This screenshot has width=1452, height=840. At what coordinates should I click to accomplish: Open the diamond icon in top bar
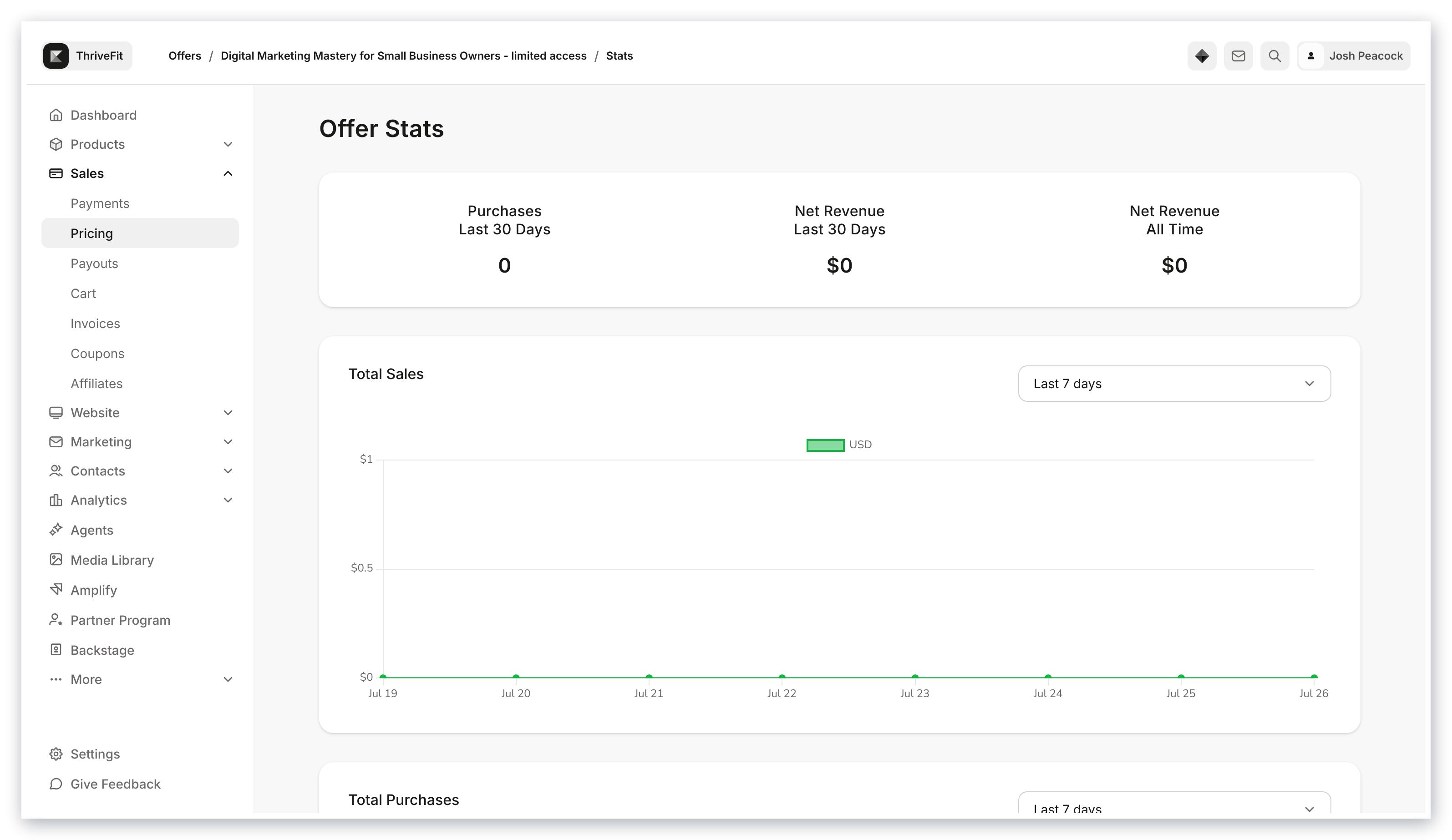pyautogui.click(x=1202, y=56)
